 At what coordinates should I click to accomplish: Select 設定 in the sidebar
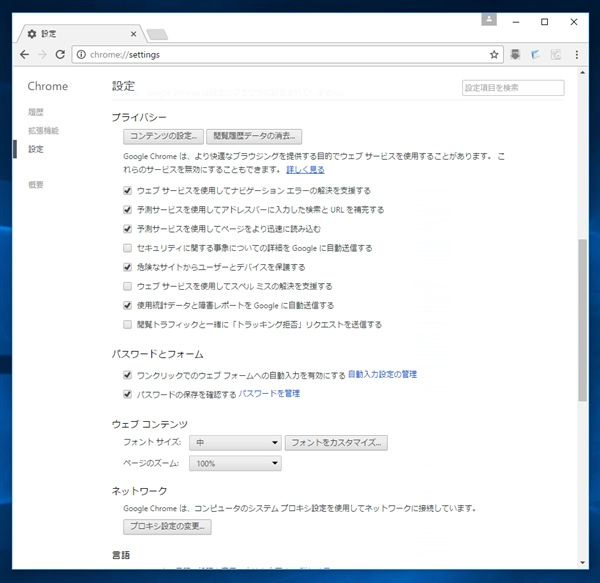point(36,149)
